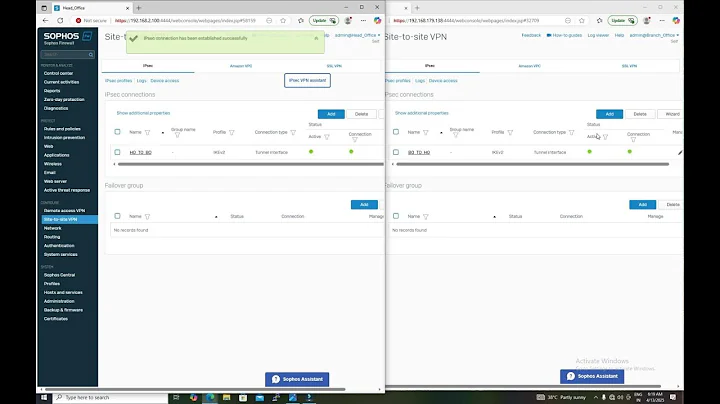The image size is (720, 404).
Task: Switch to SSL VPN tab in Head Office
Action: click(x=334, y=66)
